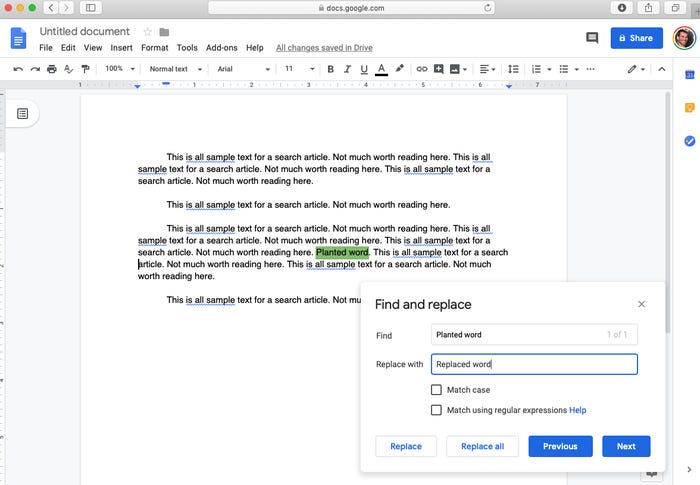Click the Bulleted list icon
Screen dimensions: 700x485
[x=564, y=69]
